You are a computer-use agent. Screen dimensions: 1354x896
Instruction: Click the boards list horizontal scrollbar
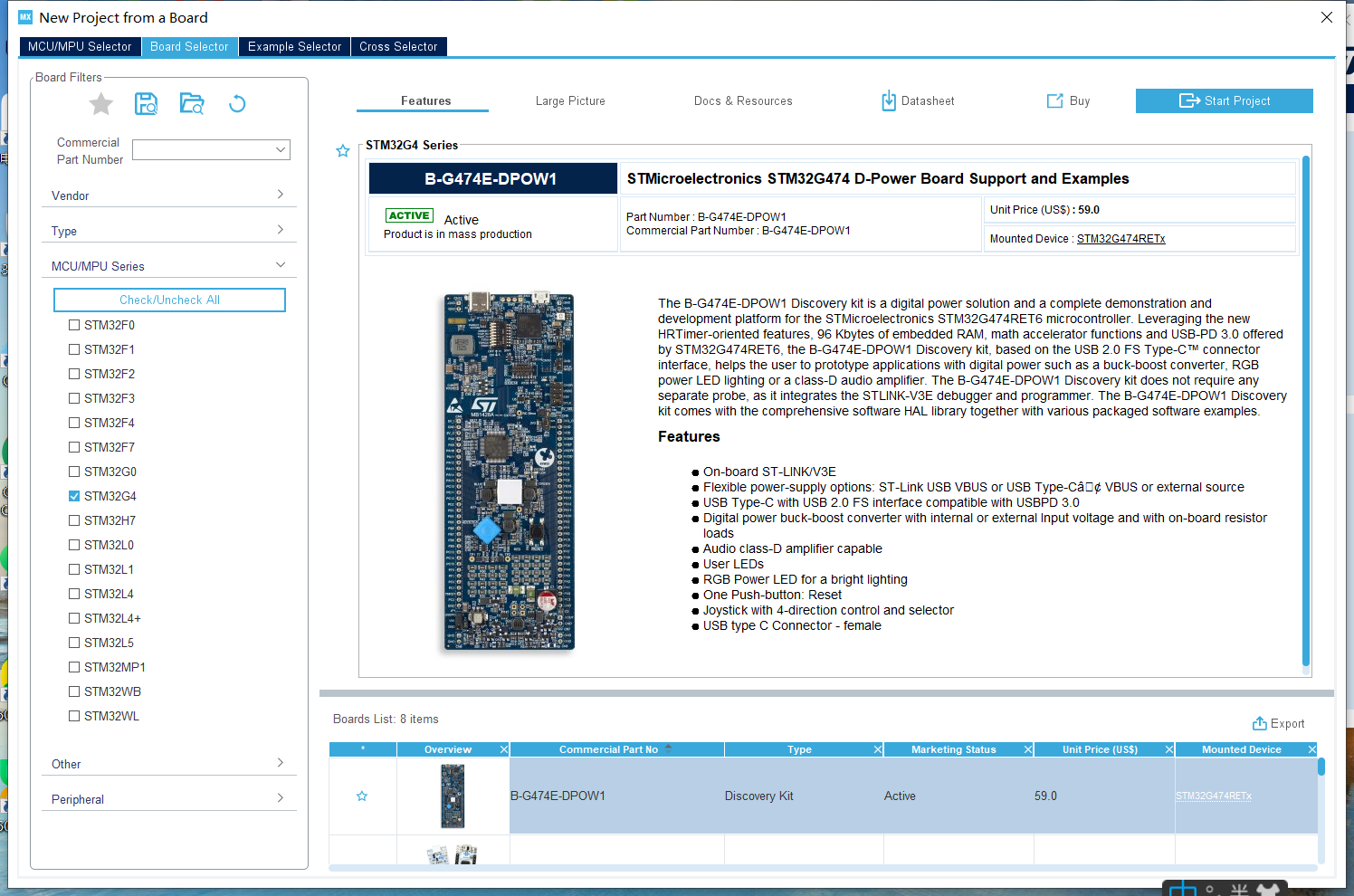tap(823, 868)
